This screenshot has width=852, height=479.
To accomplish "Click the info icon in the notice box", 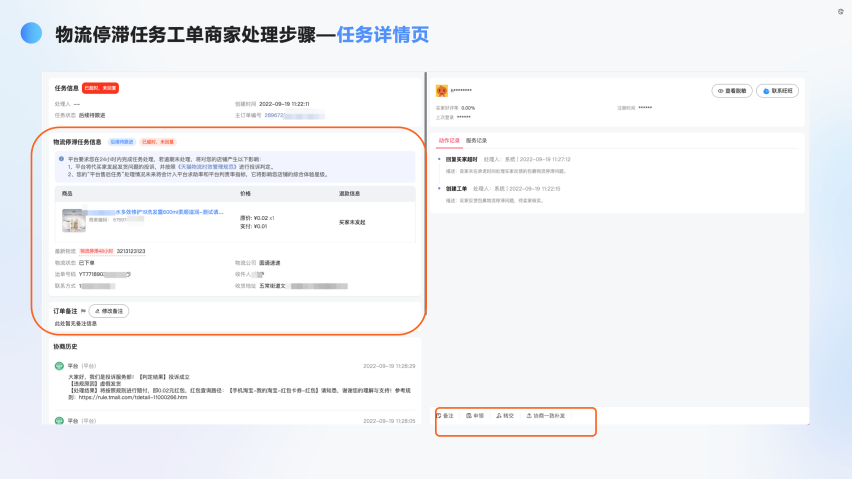I will [x=61, y=159].
